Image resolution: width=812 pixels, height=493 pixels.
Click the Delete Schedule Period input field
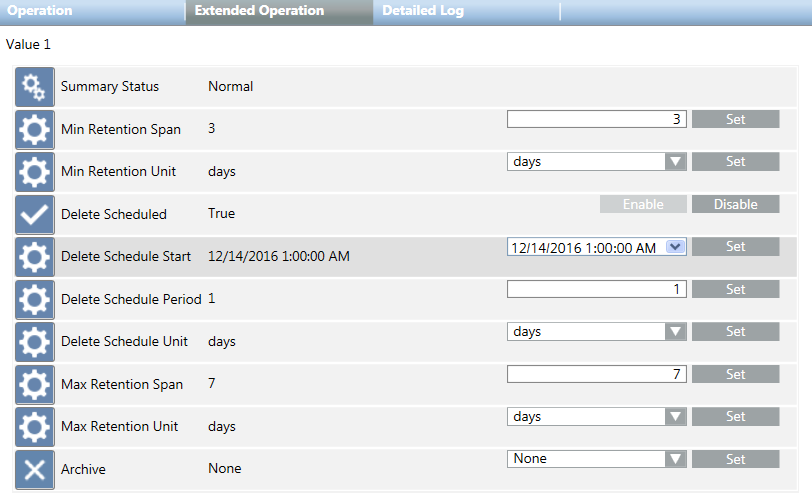(x=596, y=289)
